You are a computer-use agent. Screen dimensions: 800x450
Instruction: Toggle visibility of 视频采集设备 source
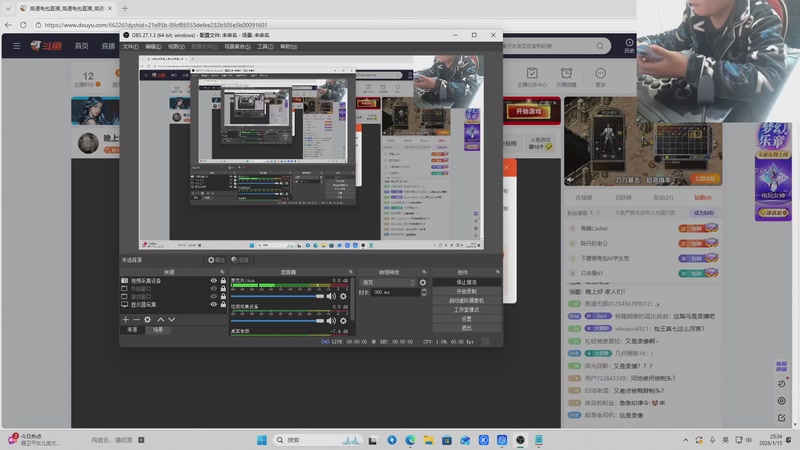click(214, 281)
